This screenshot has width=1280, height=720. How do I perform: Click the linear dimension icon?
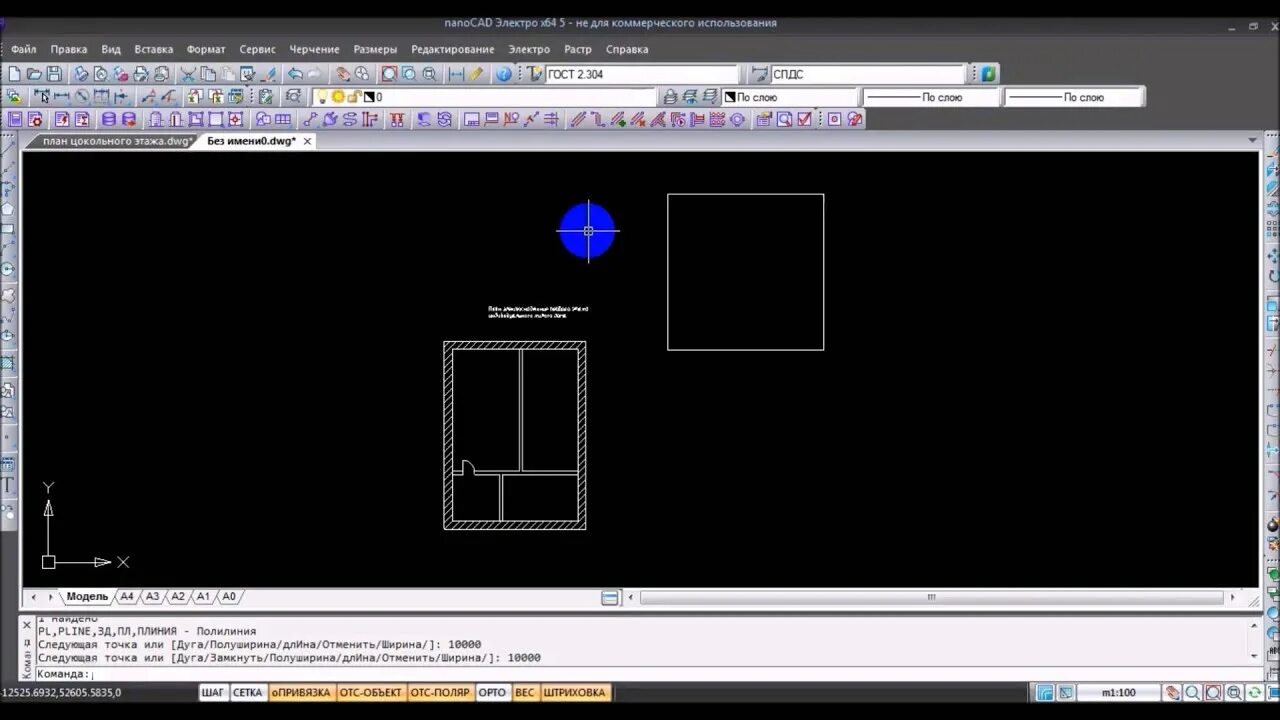point(61,96)
